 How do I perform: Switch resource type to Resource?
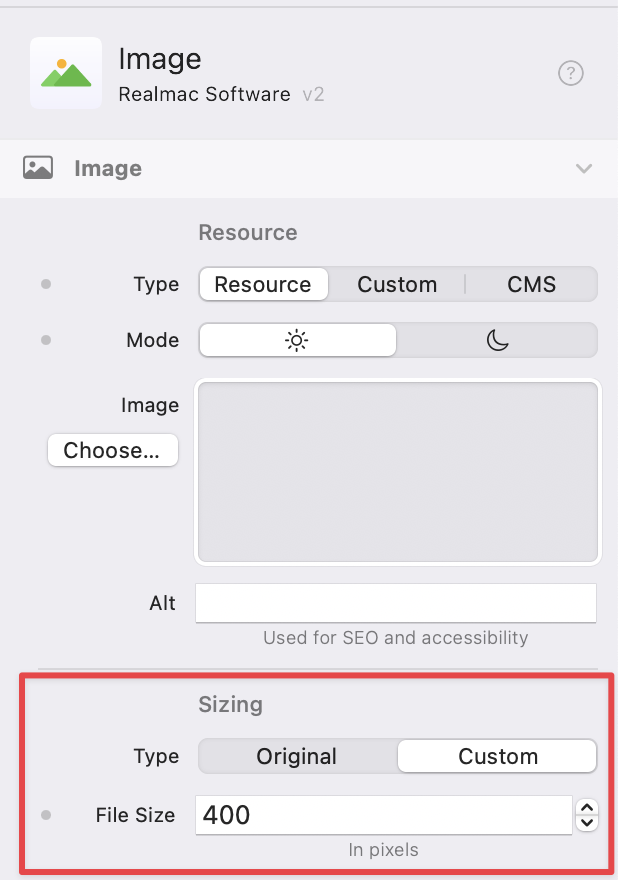click(263, 284)
